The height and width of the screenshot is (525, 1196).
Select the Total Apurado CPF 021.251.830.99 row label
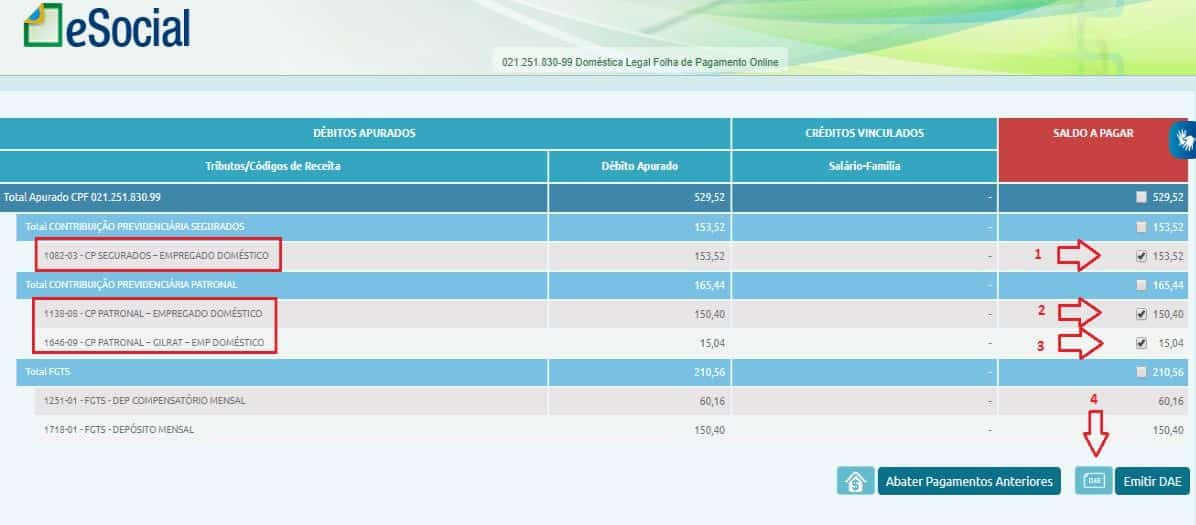coord(82,197)
